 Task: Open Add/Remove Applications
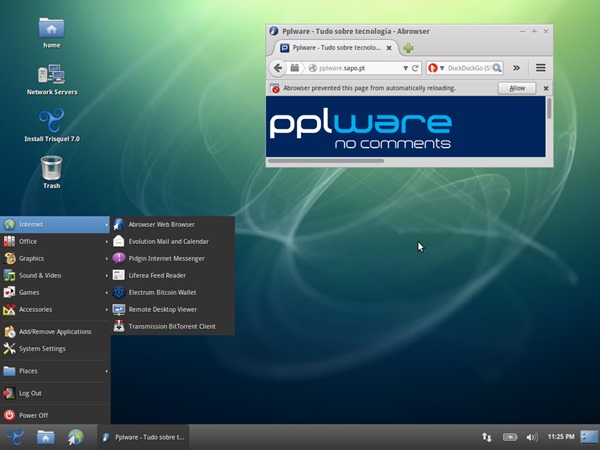click(55, 332)
